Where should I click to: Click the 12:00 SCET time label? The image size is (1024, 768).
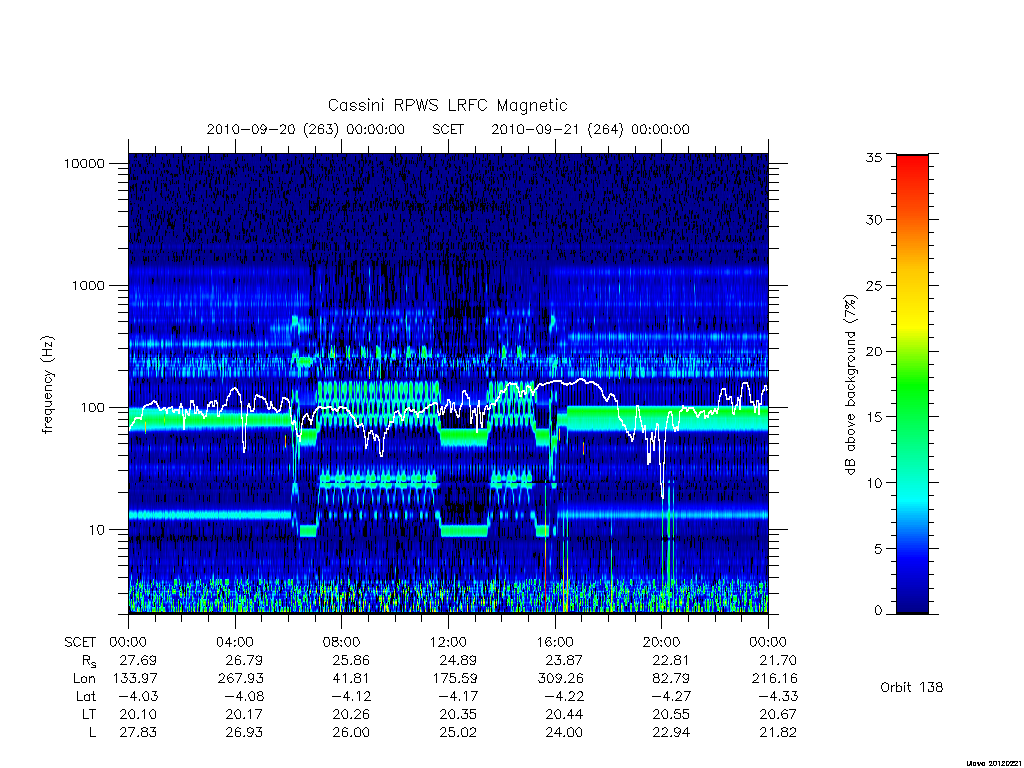point(448,642)
